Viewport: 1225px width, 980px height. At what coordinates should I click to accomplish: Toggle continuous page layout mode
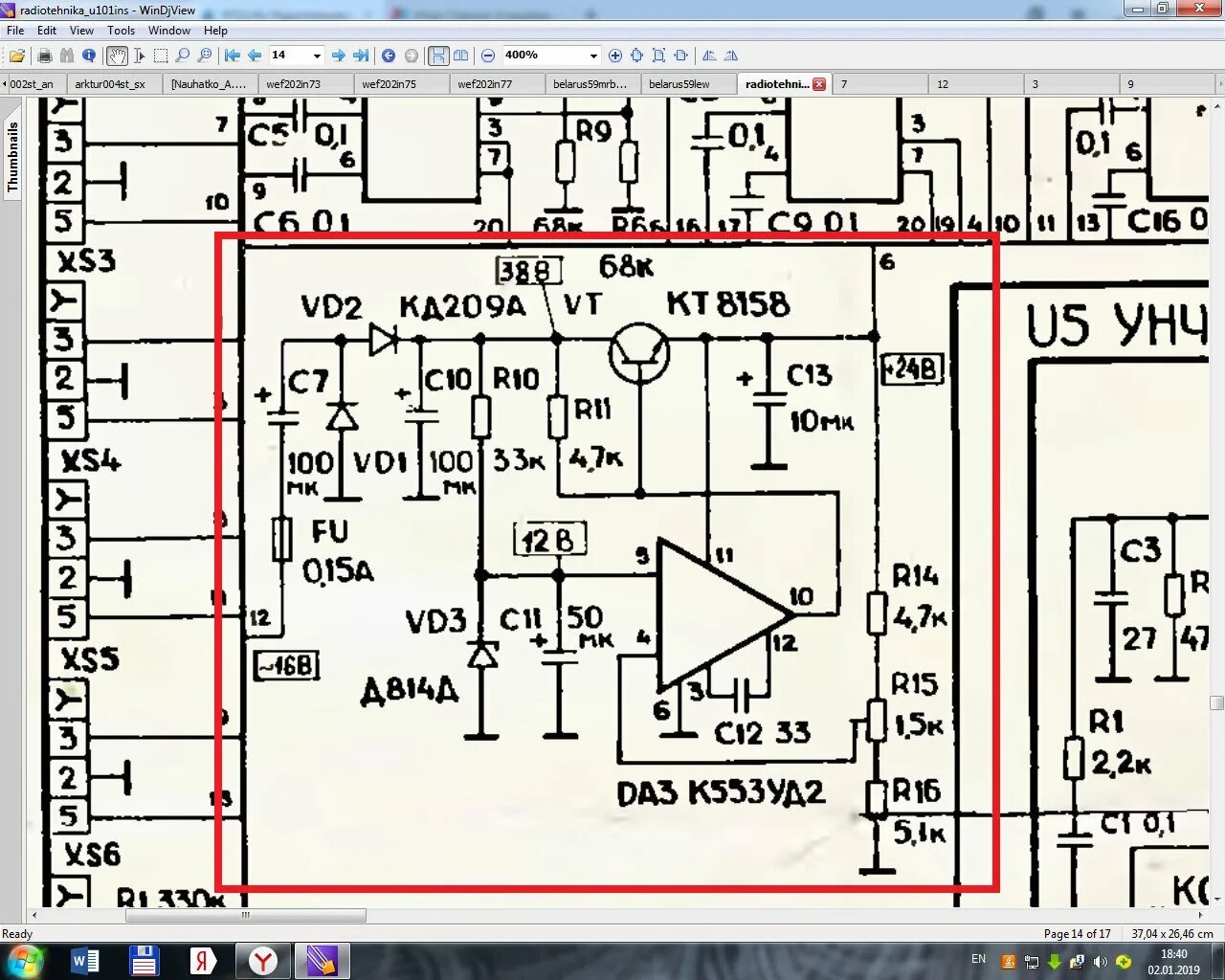[438, 56]
